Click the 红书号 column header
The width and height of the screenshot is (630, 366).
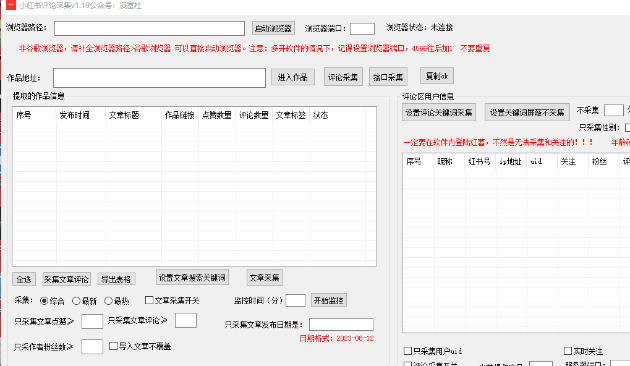pos(479,162)
